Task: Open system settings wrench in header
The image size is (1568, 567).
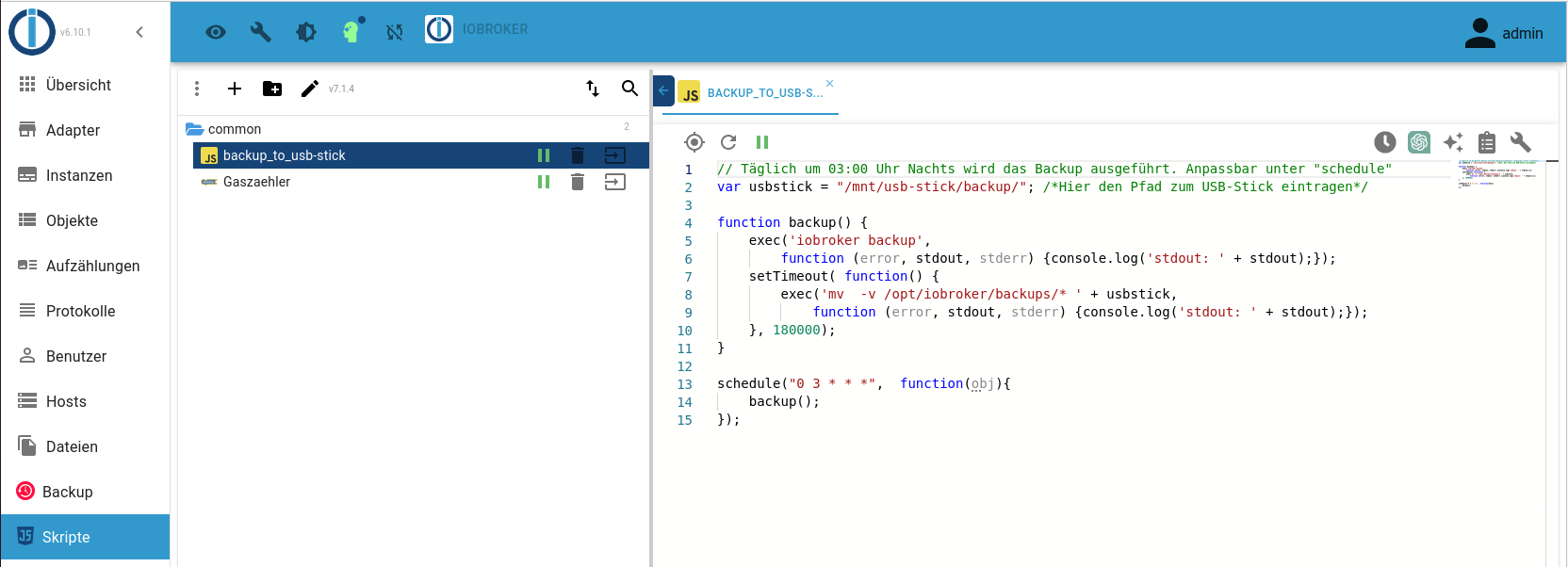Action: coord(261,32)
